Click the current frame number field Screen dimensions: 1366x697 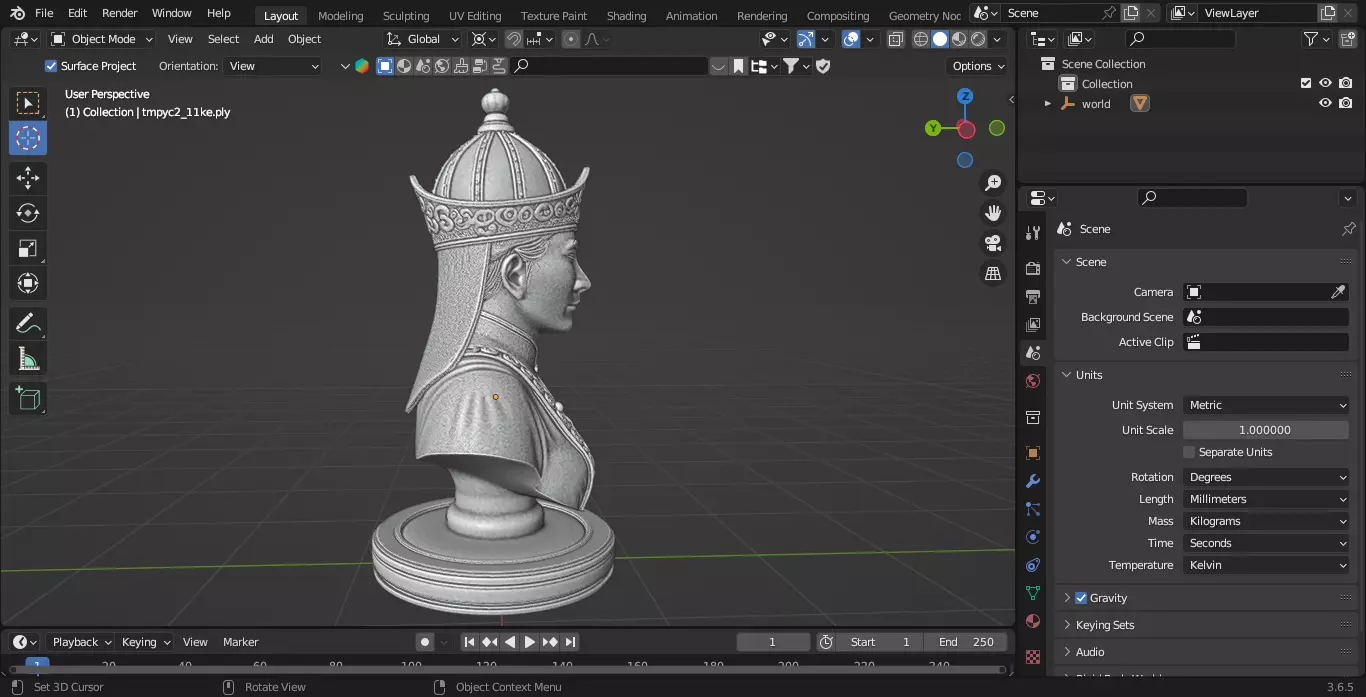[773, 642]
